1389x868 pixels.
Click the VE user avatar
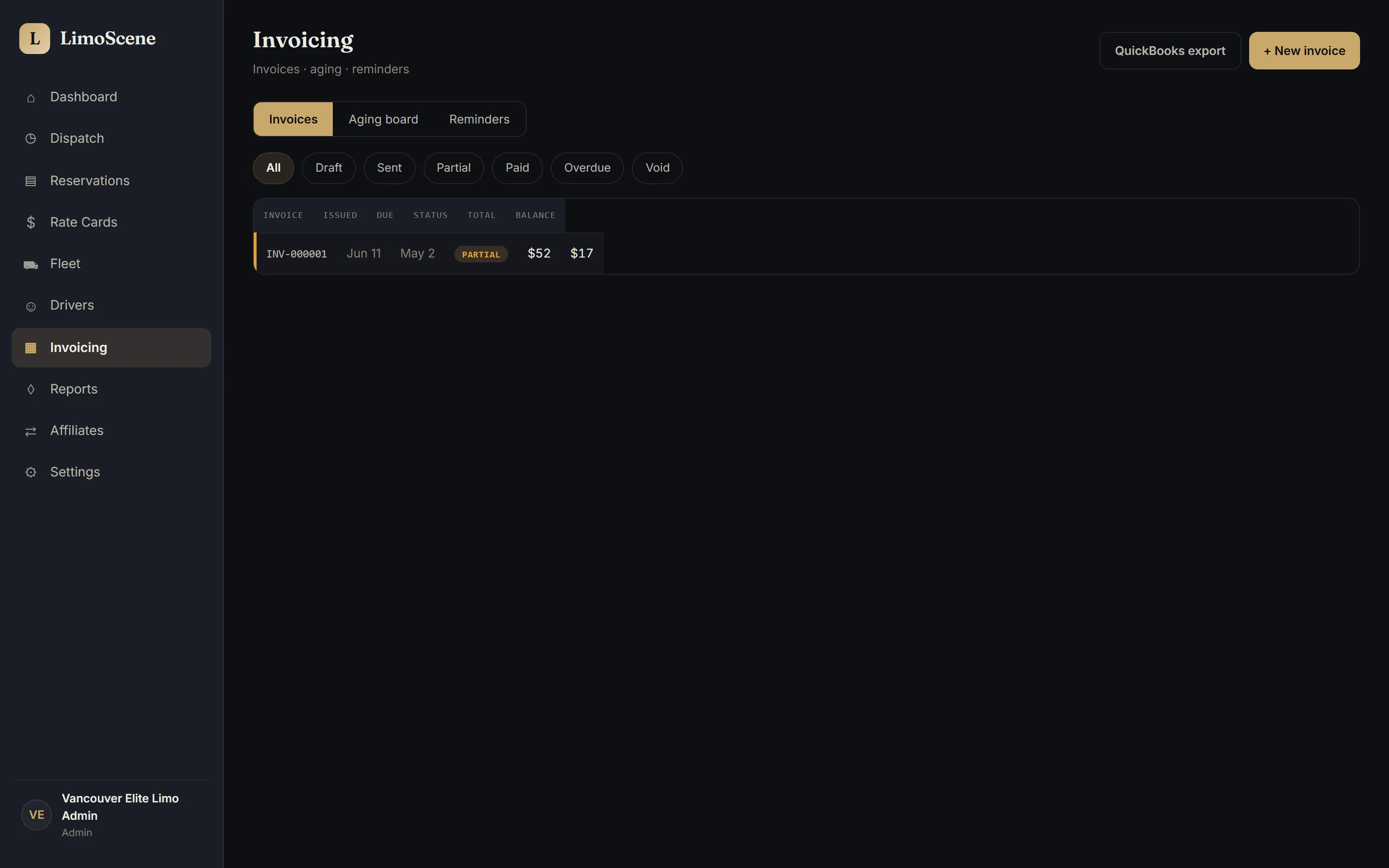(x=37, y=814)
